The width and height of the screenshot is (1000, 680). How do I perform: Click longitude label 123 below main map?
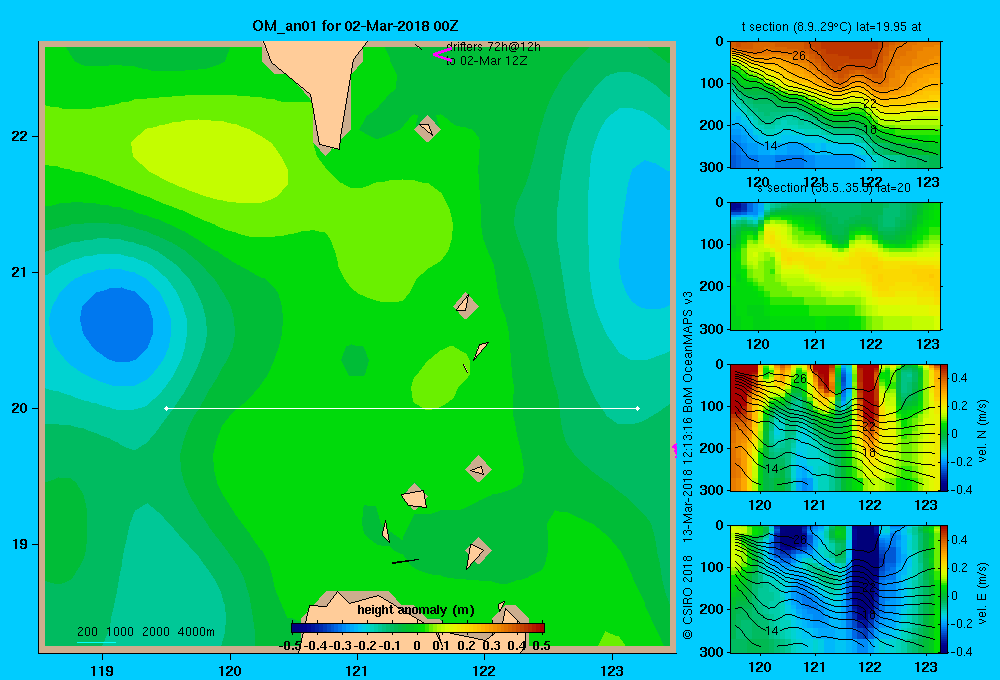612,670
